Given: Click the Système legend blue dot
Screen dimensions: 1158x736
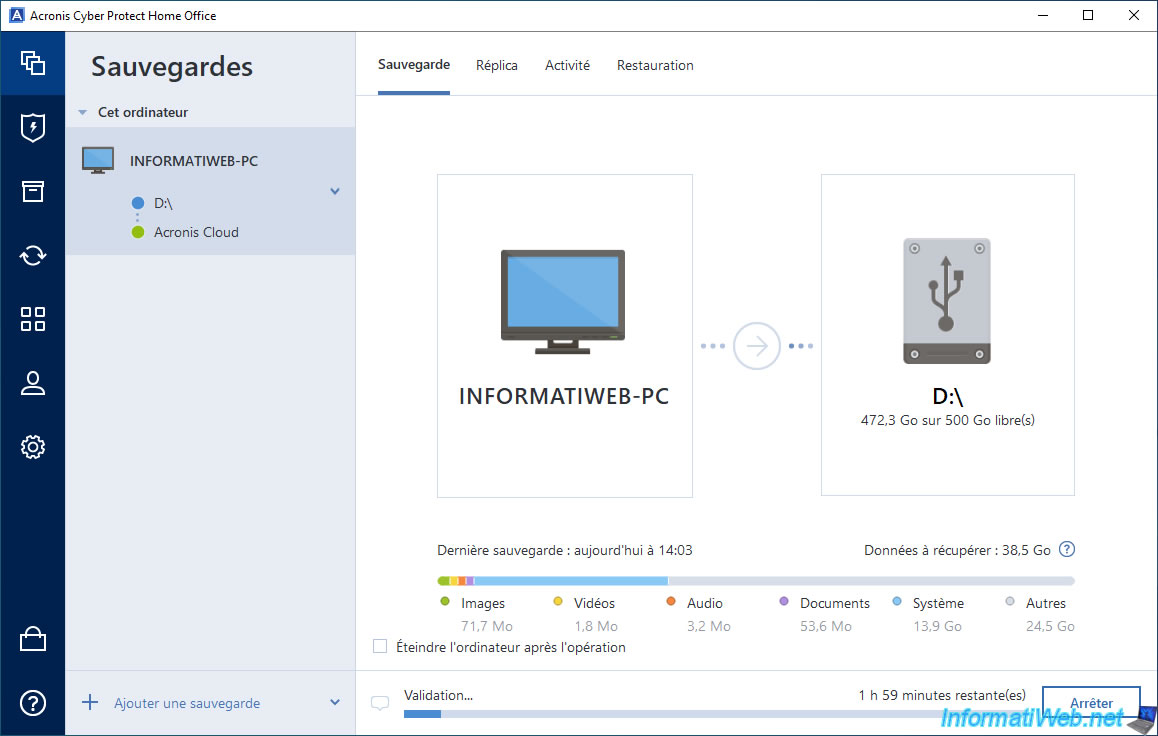Looking at the screenshot, I should click(x=897, y=601).
